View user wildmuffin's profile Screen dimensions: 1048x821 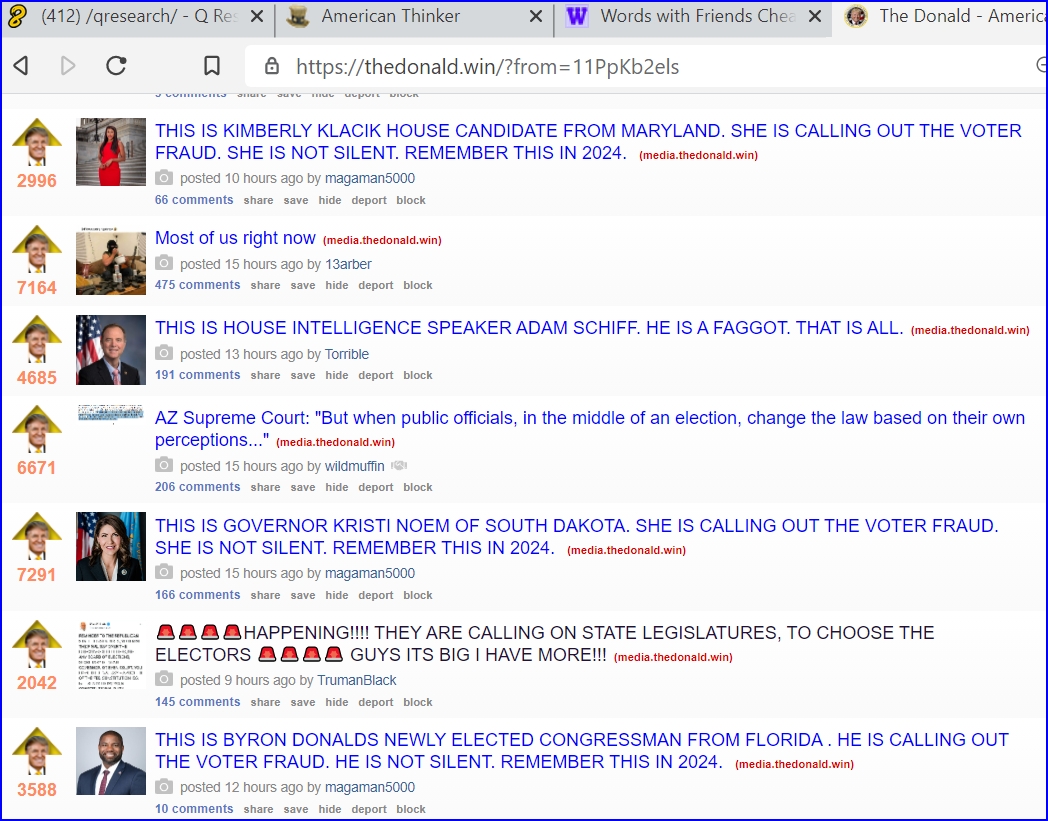(354, 466)
